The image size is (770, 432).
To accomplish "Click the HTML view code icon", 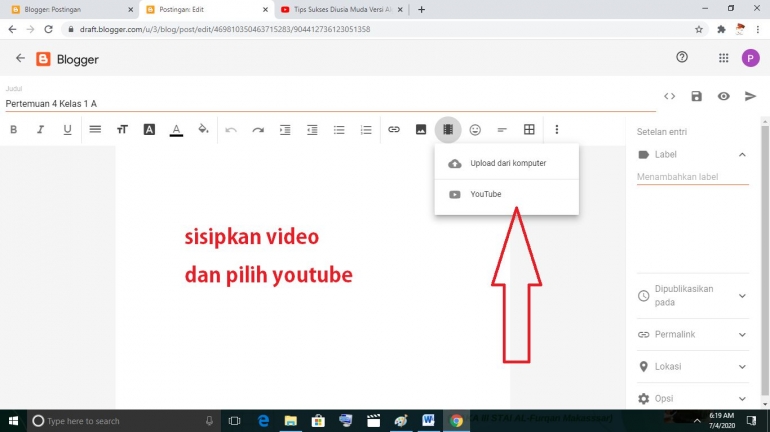I will click(670, 96).
